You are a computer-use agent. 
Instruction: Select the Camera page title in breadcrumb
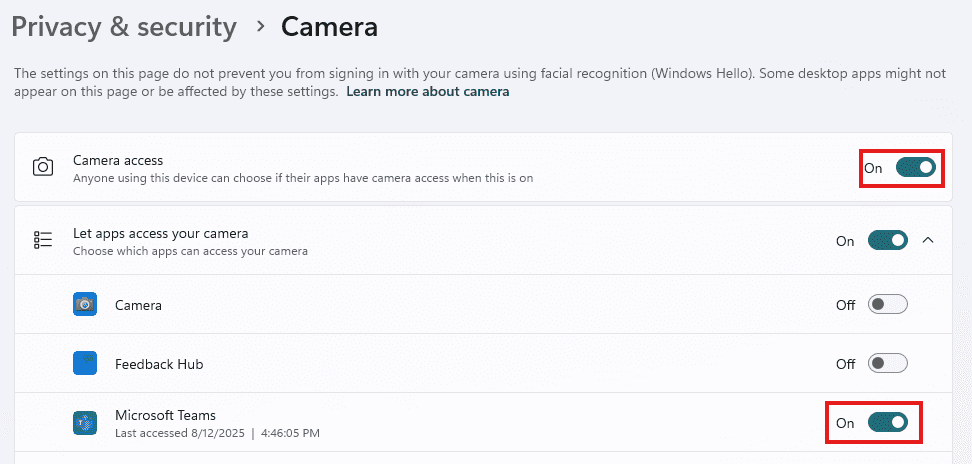pyautogui.click(x=329, y=27)
